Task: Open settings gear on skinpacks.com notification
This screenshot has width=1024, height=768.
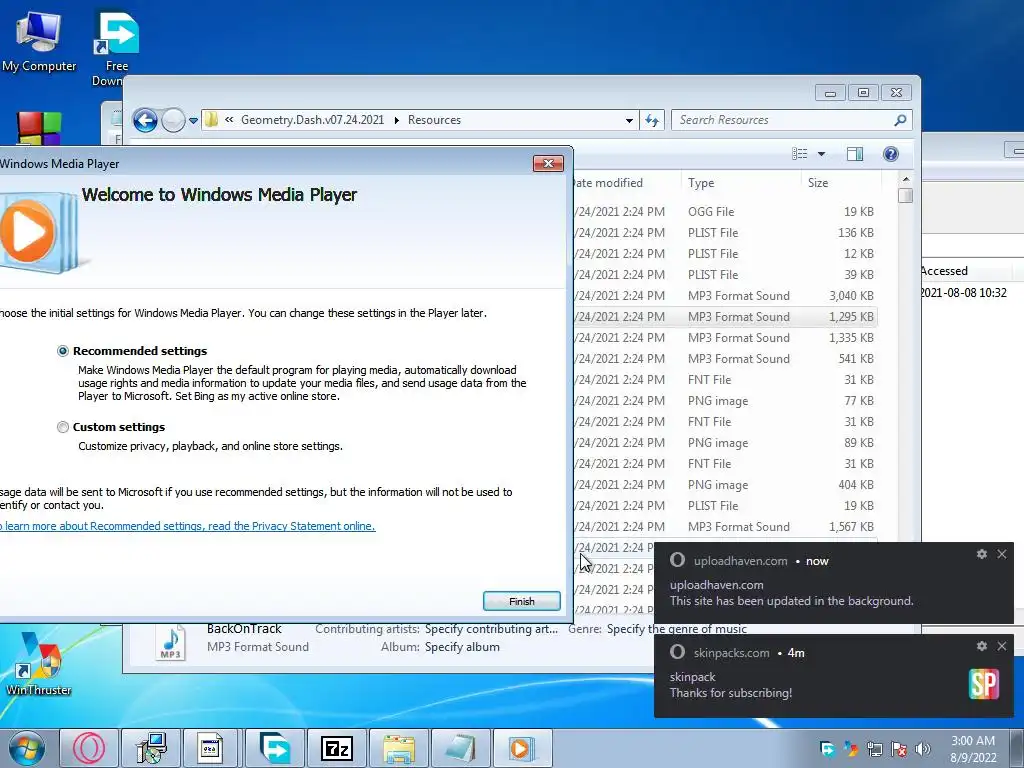Action: point(982,646)
